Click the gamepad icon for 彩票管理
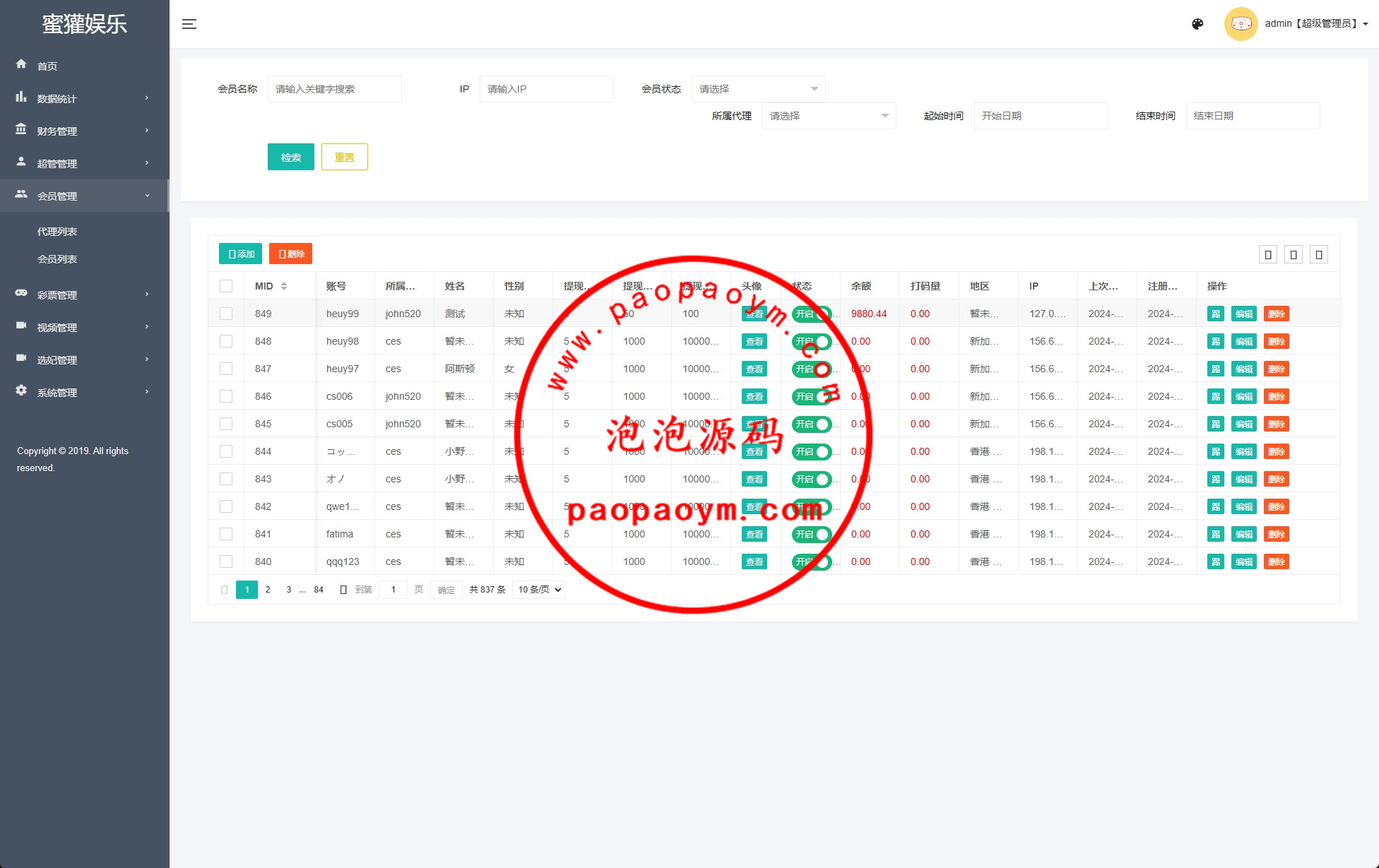Viewport: 1379px width, 868px height. (x=21, y=293)
